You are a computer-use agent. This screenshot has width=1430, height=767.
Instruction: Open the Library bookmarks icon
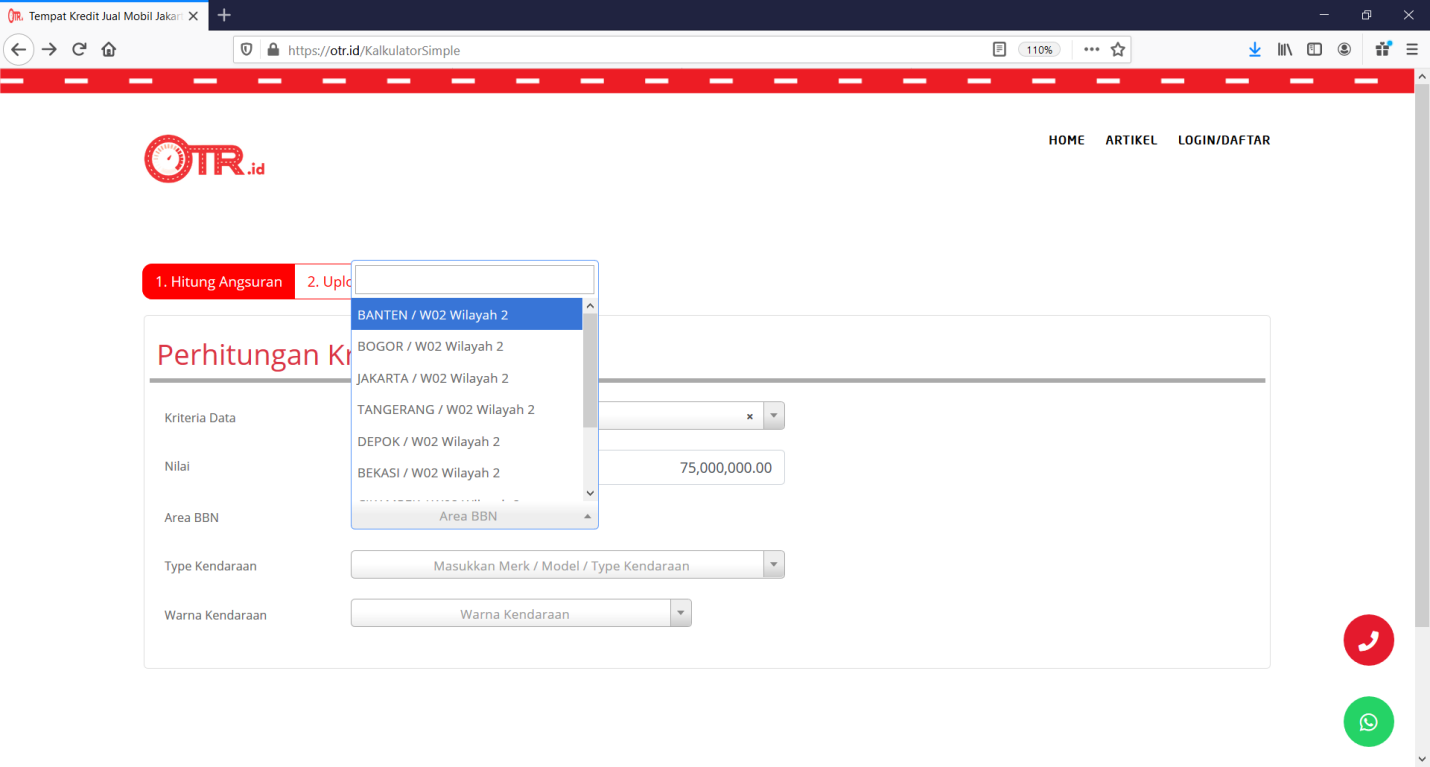[x=1285, y=49]
